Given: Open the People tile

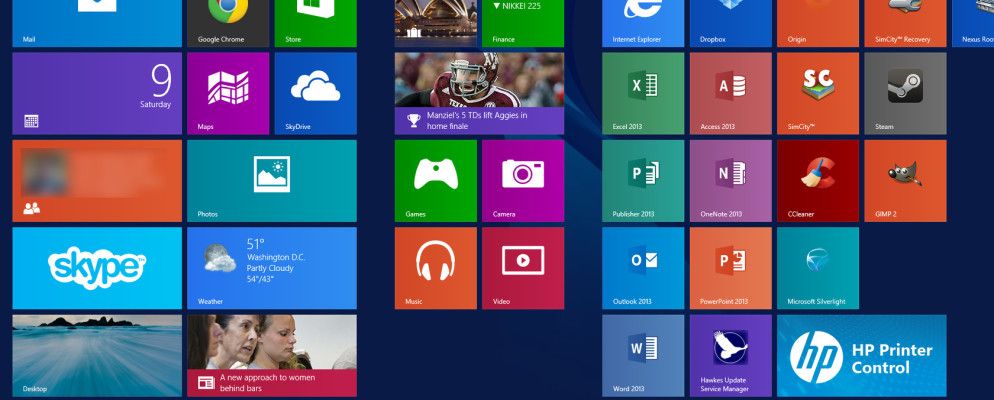Looking at the screenshot, I should click(97, 181).
